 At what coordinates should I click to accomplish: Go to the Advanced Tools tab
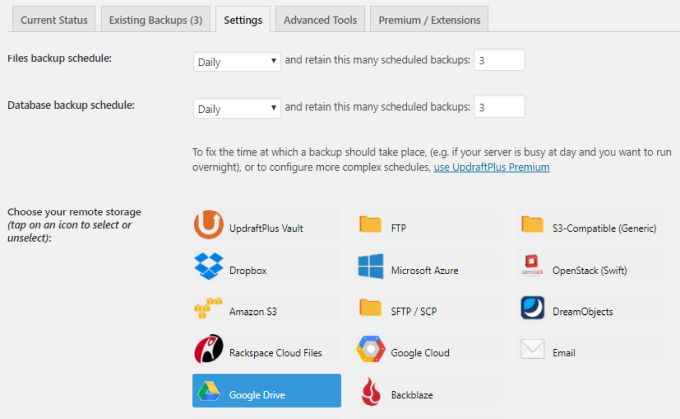[x=319, y=19]
